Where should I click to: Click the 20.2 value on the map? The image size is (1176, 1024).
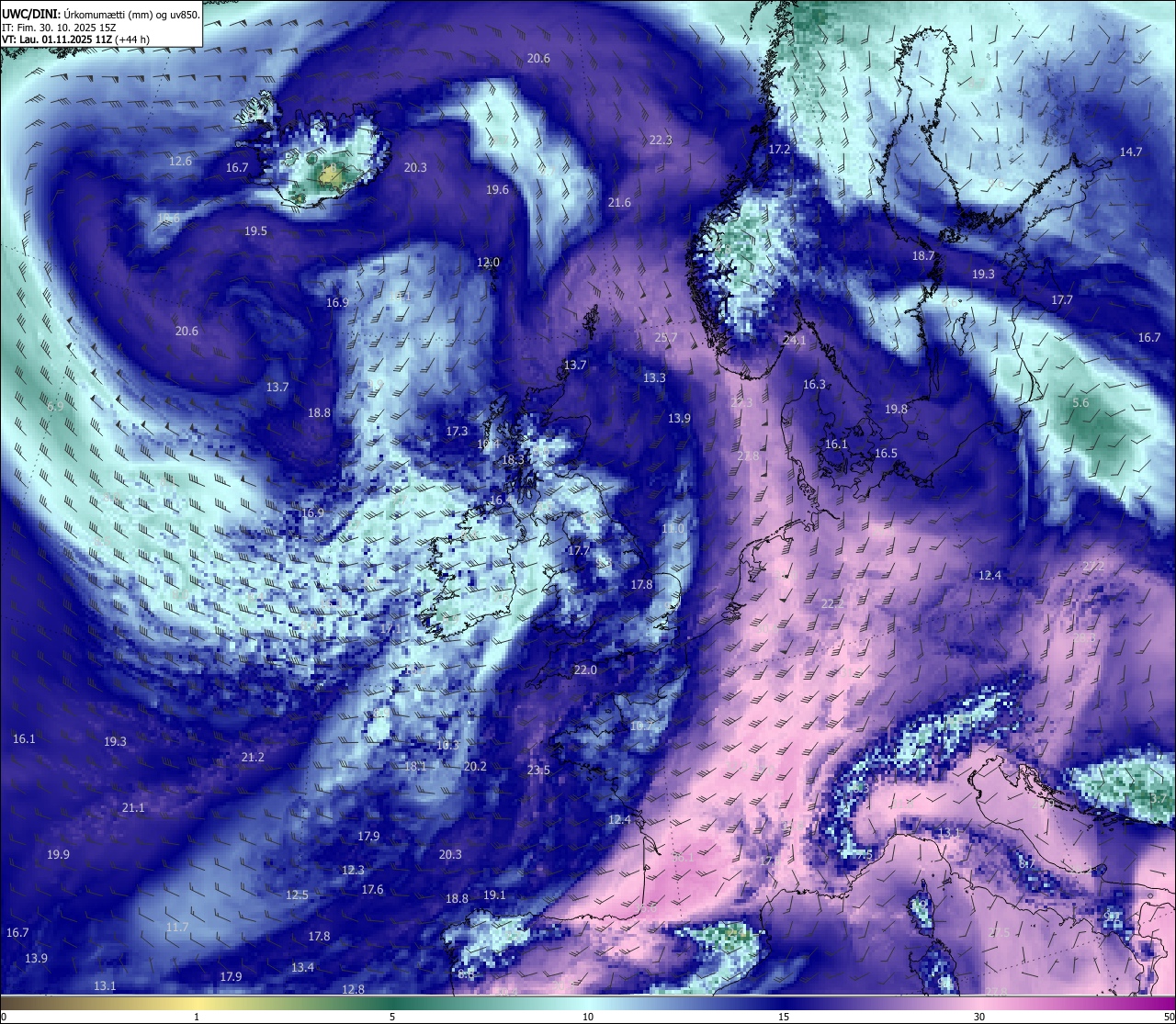coord(475,766)
